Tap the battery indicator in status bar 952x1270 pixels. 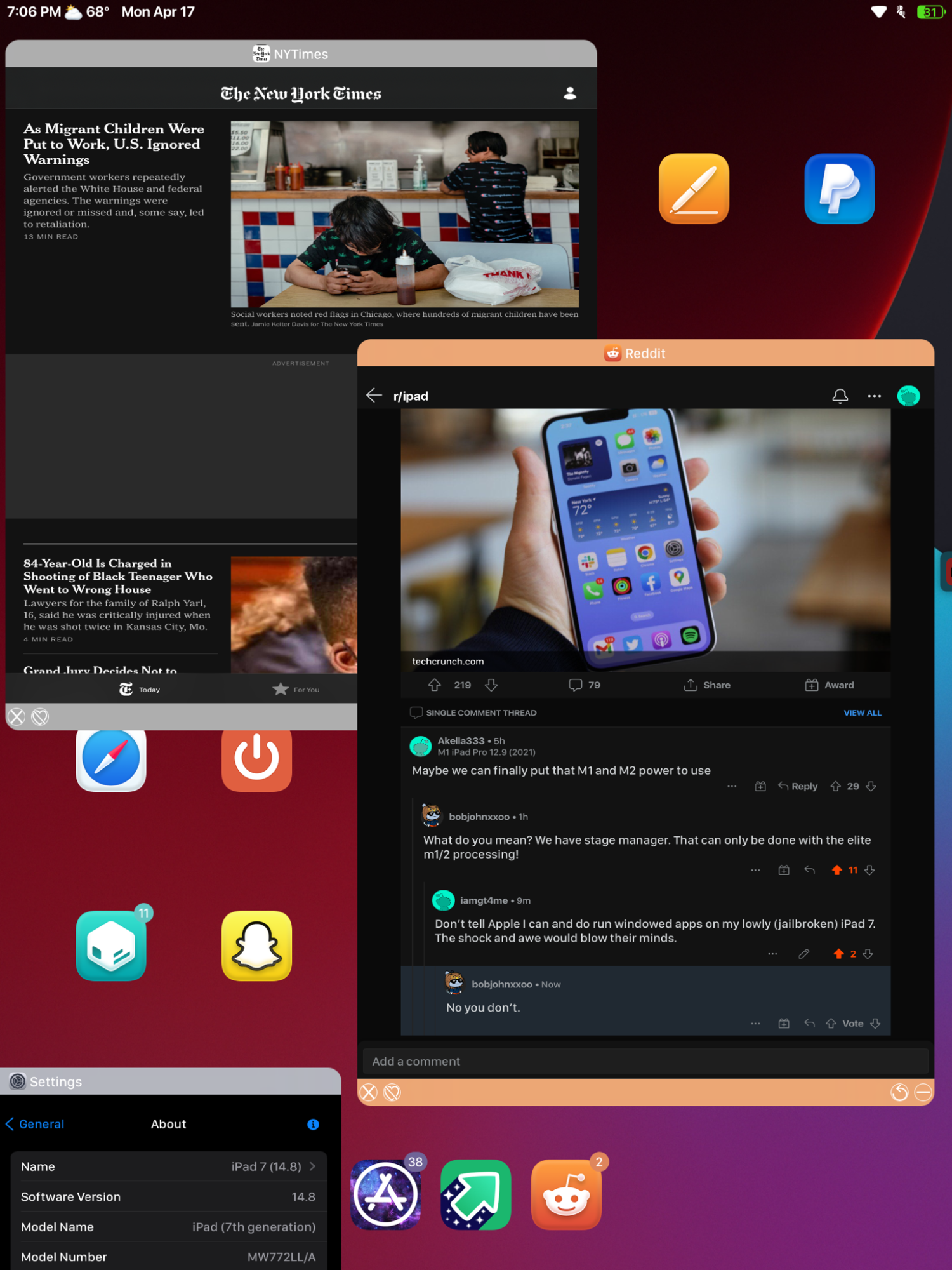(930, 11)
